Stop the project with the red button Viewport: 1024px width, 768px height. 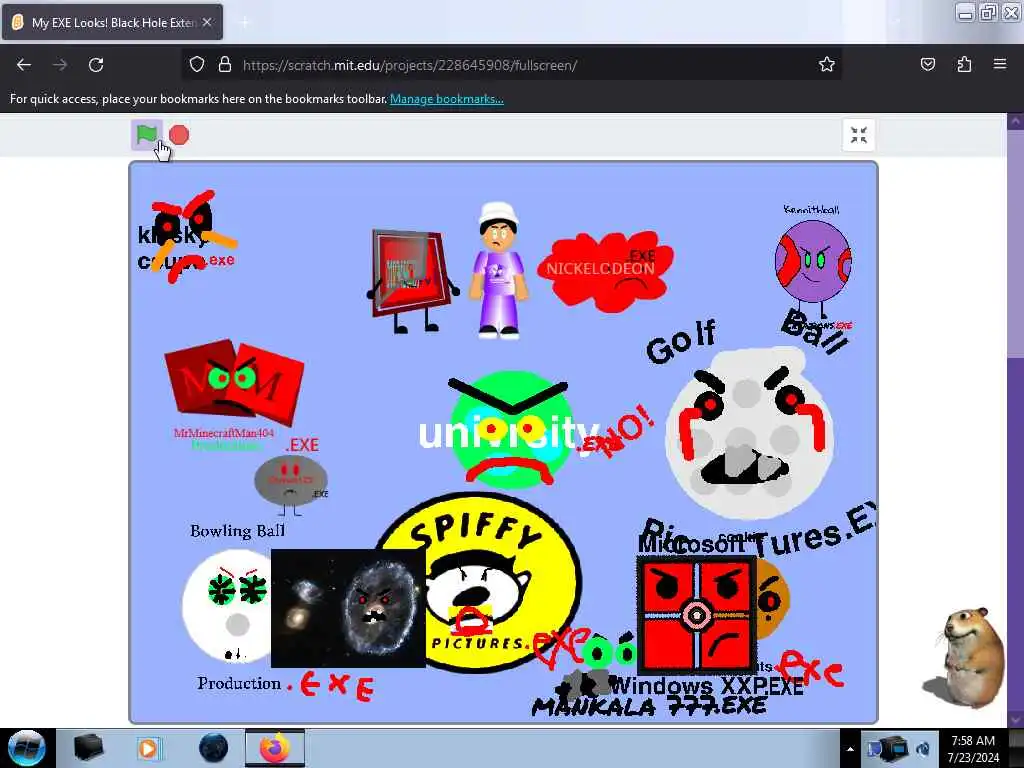[x=179, y=135]
